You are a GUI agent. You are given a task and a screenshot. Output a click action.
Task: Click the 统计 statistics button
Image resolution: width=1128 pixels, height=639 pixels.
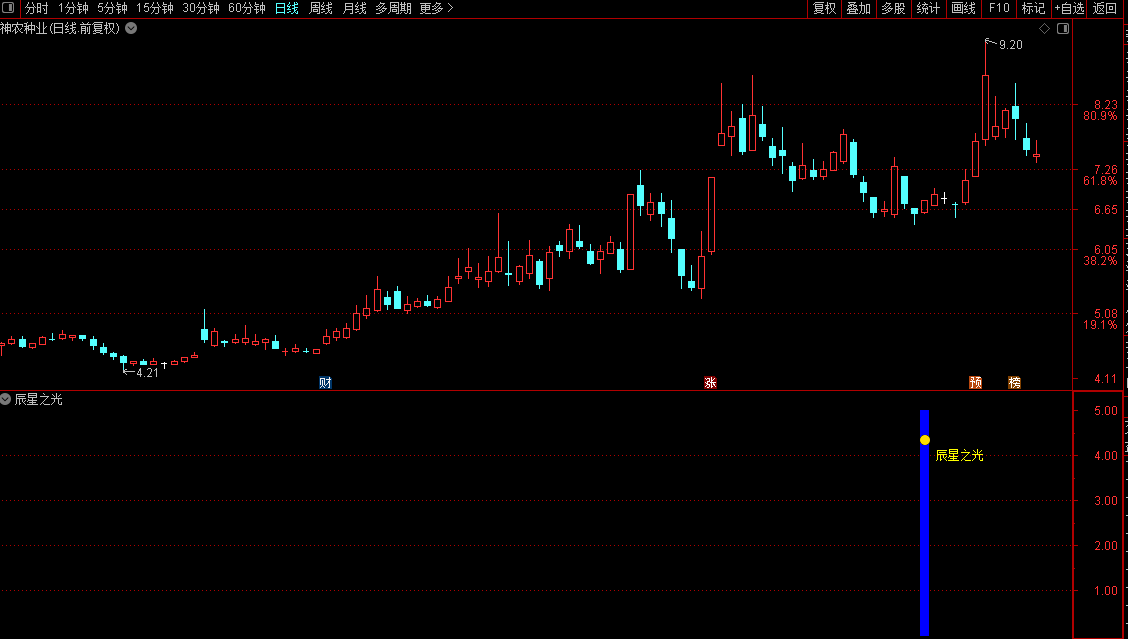pos(928,9)
